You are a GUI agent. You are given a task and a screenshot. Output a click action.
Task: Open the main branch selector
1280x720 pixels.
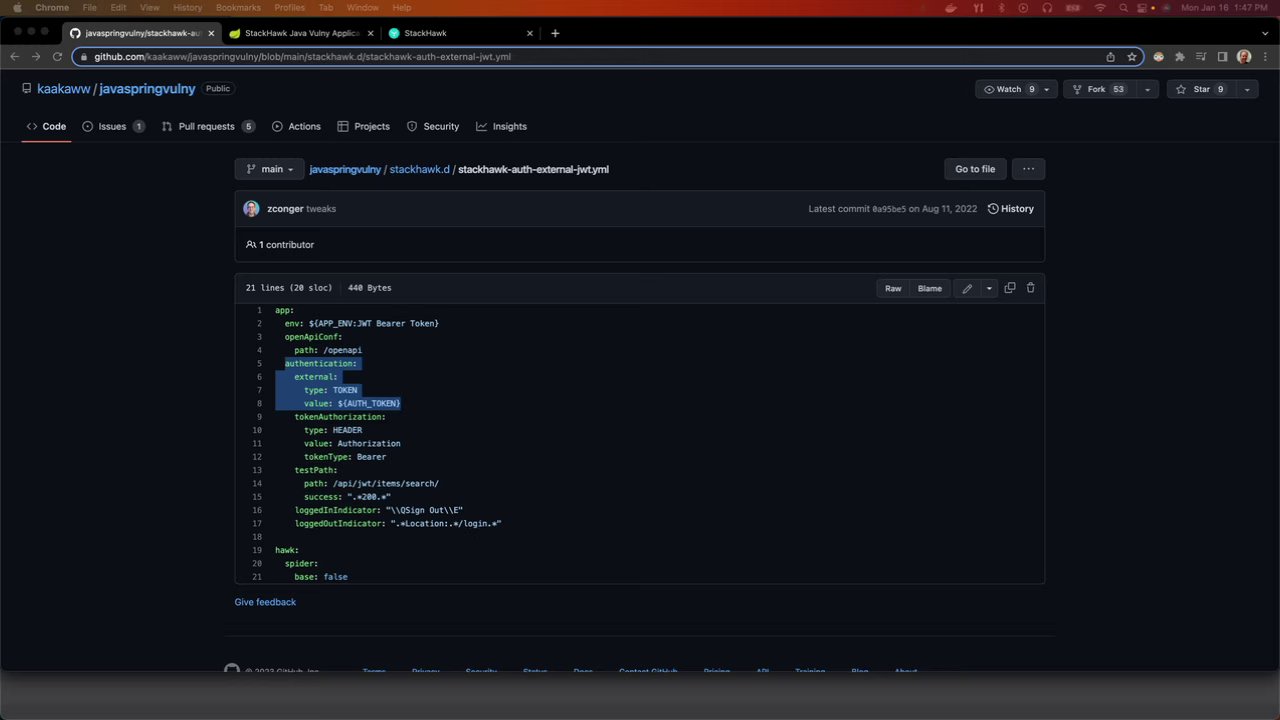tap(269, 169)
